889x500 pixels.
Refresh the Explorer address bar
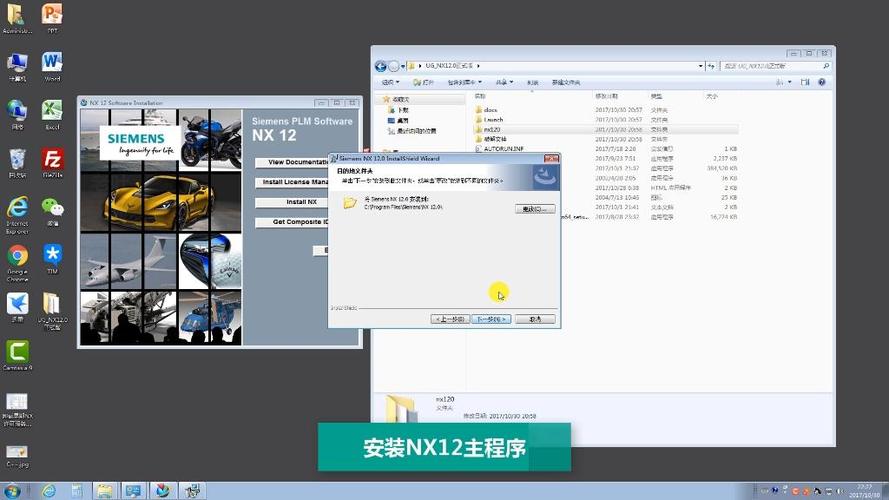point(711,66)
